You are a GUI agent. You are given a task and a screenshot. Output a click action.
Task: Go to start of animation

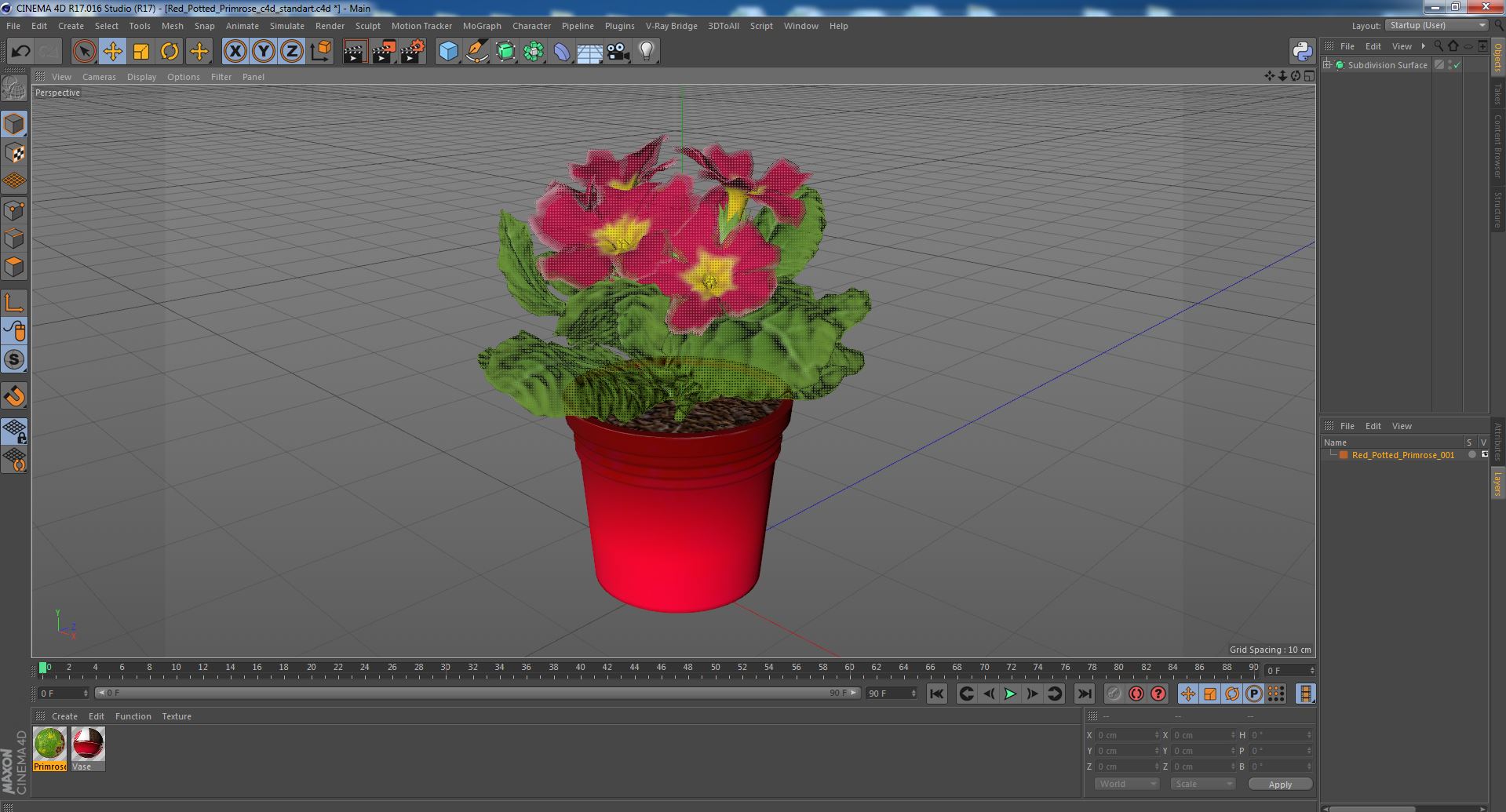pos(936,694)
